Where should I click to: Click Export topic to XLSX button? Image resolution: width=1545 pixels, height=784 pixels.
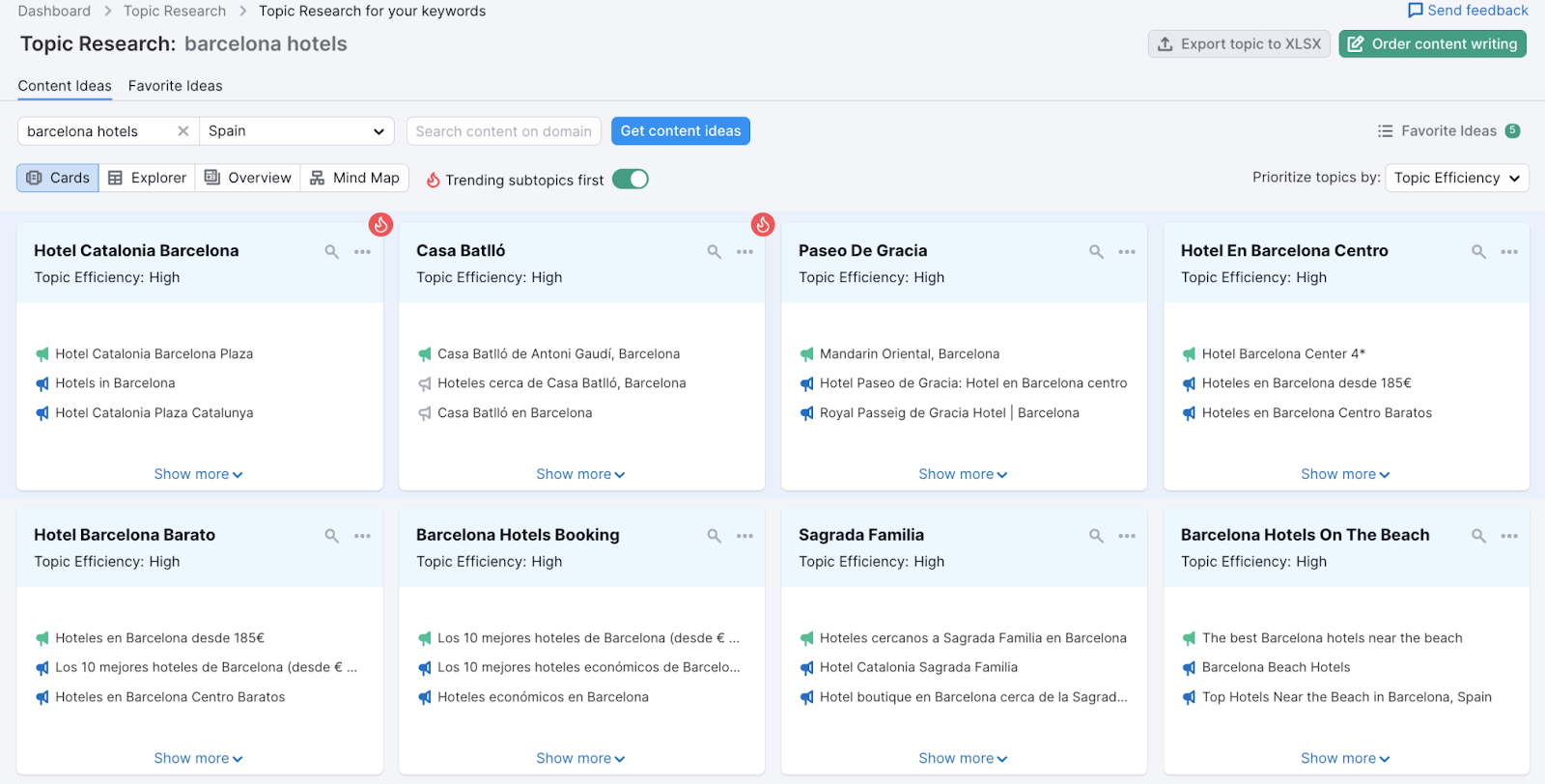click(x=1239, y=44)
